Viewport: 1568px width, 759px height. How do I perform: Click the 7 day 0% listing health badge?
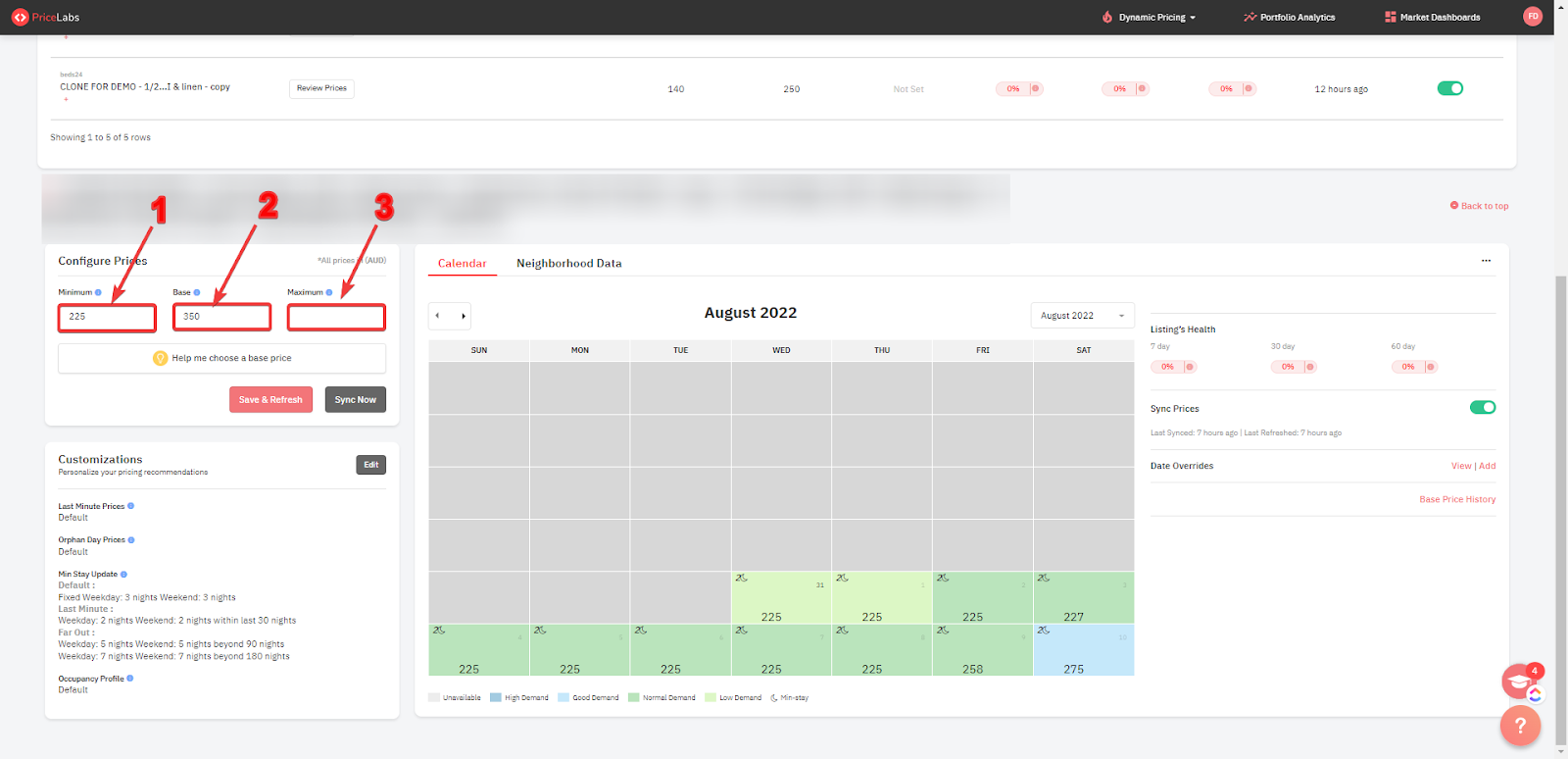[x=1173, y=367]
